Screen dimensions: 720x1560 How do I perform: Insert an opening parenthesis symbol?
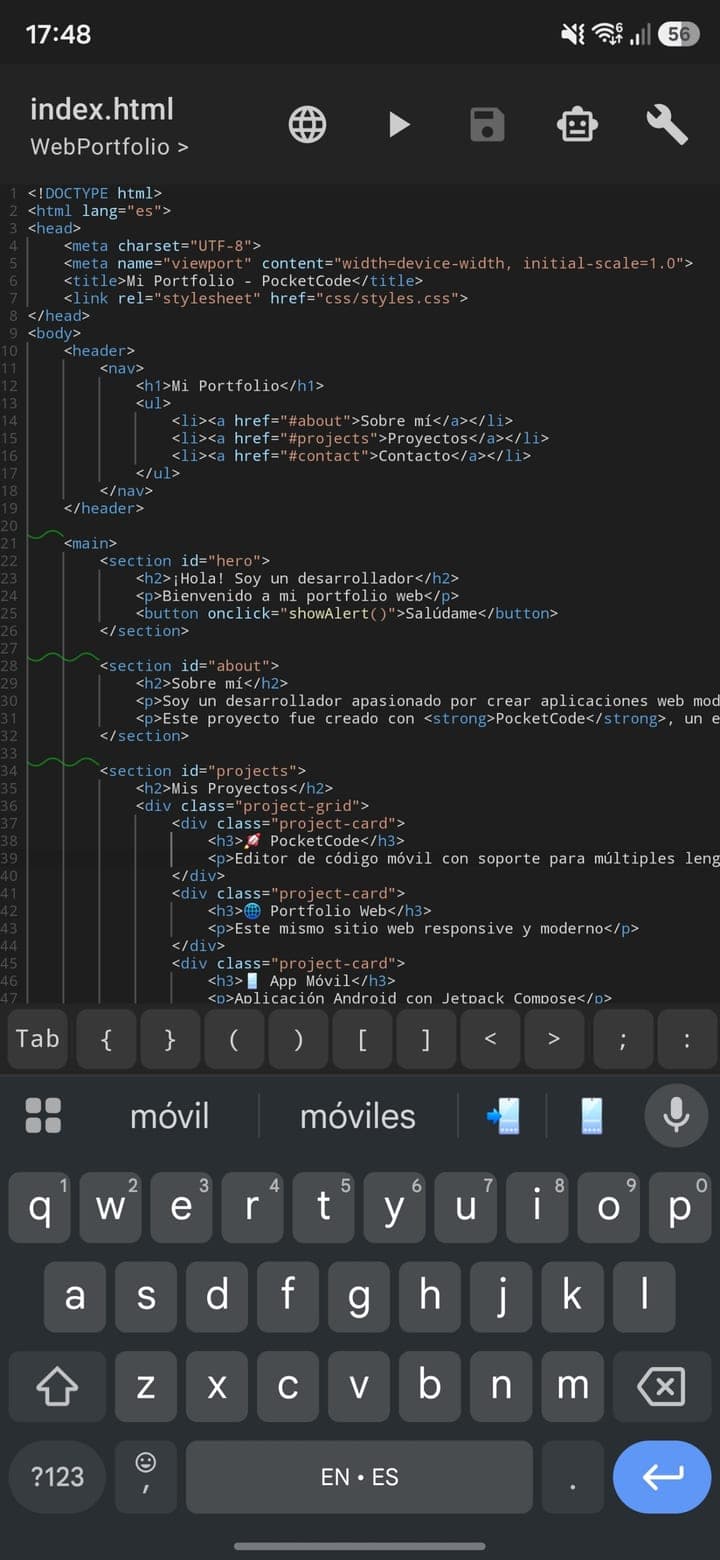pos(234,1039)
